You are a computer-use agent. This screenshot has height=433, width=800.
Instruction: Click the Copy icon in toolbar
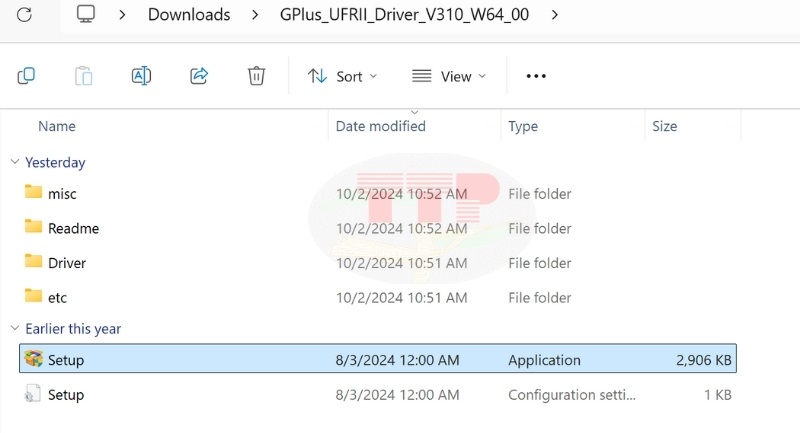pyautogui.click(x=27, y=76)
